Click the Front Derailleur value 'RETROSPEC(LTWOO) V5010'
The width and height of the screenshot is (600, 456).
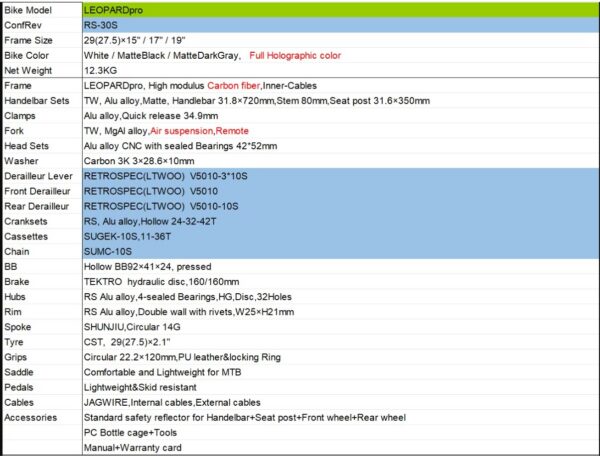(151, 191)
